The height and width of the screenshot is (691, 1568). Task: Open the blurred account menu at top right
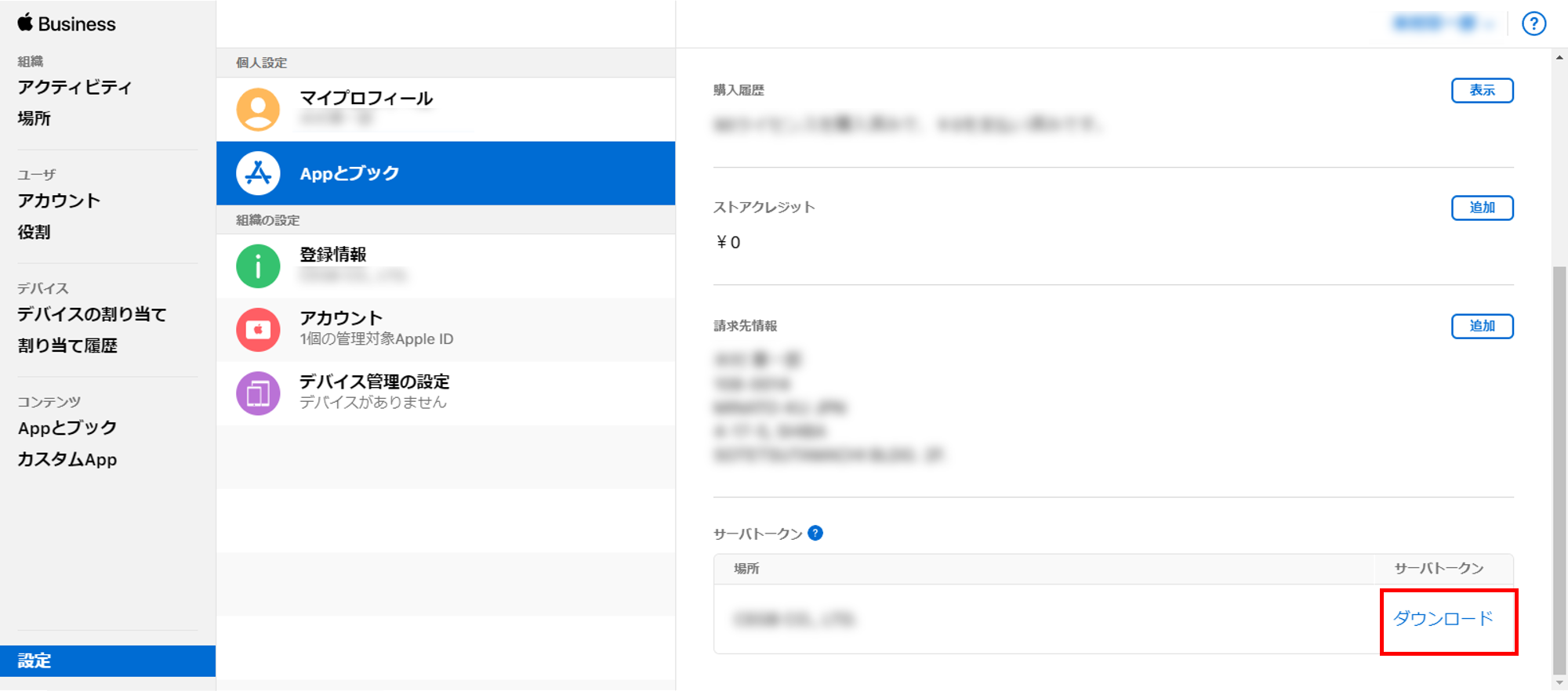point(1443,24)
